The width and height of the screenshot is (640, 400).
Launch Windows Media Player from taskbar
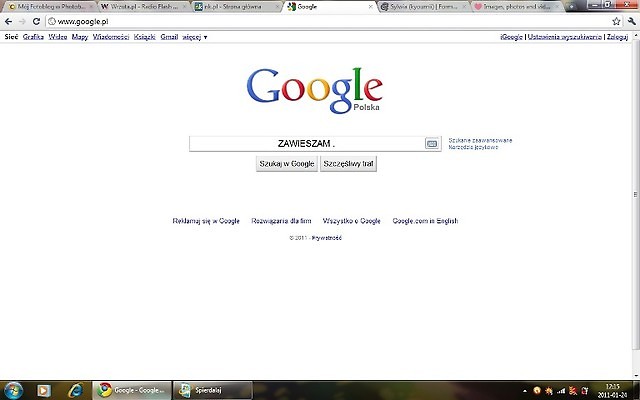click(x=44, y=391)
